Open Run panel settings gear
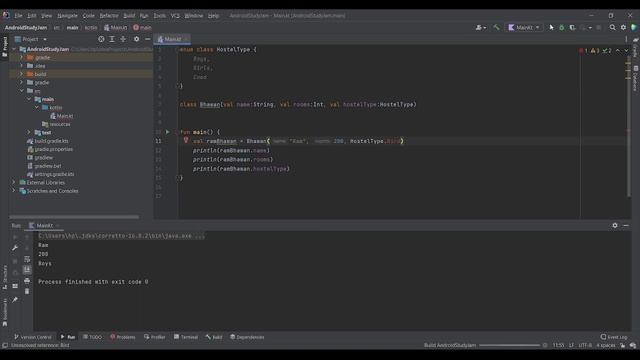The image size is (640, 360). [615, 225]
